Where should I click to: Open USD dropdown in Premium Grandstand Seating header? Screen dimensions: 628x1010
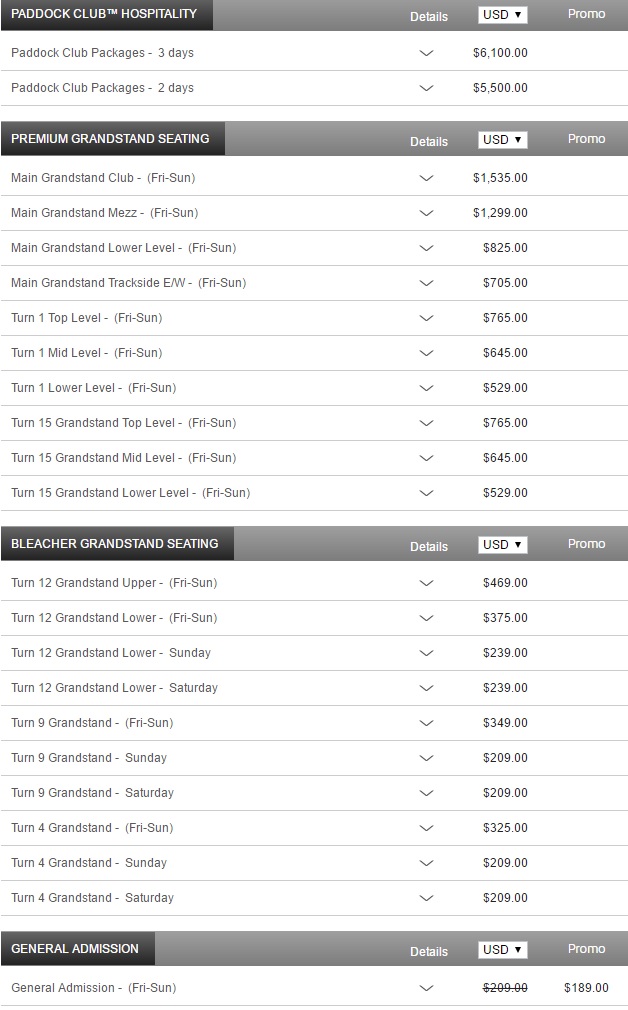[502, 140]
